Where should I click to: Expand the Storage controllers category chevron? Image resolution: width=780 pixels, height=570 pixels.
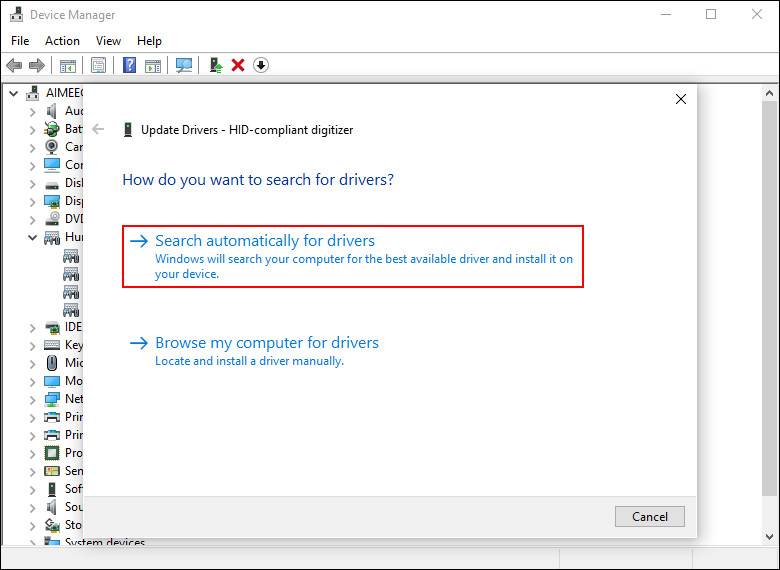(32, 525)
